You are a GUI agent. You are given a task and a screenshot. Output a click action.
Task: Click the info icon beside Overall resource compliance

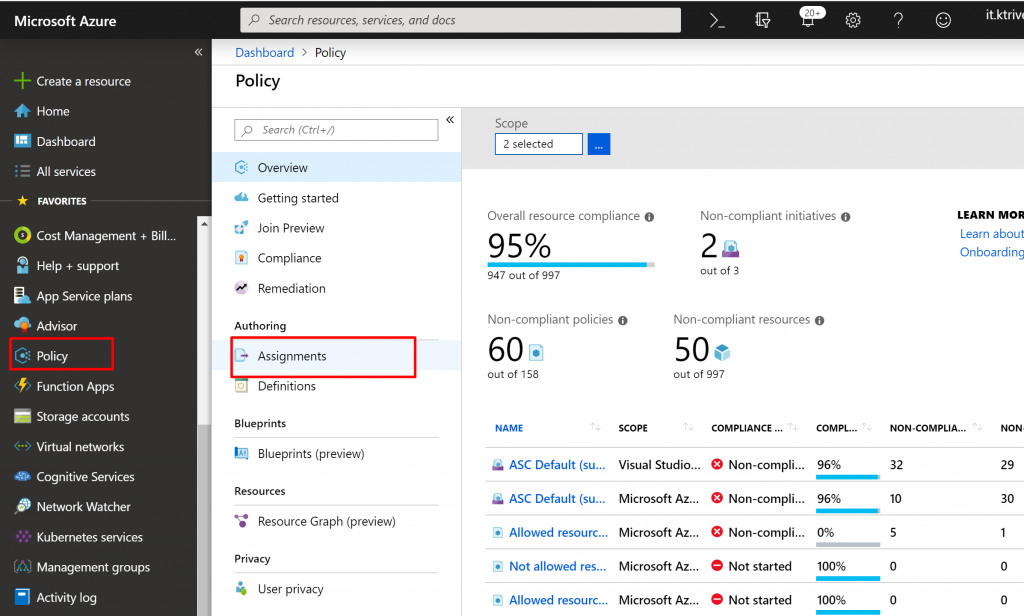tap(649, 217)
